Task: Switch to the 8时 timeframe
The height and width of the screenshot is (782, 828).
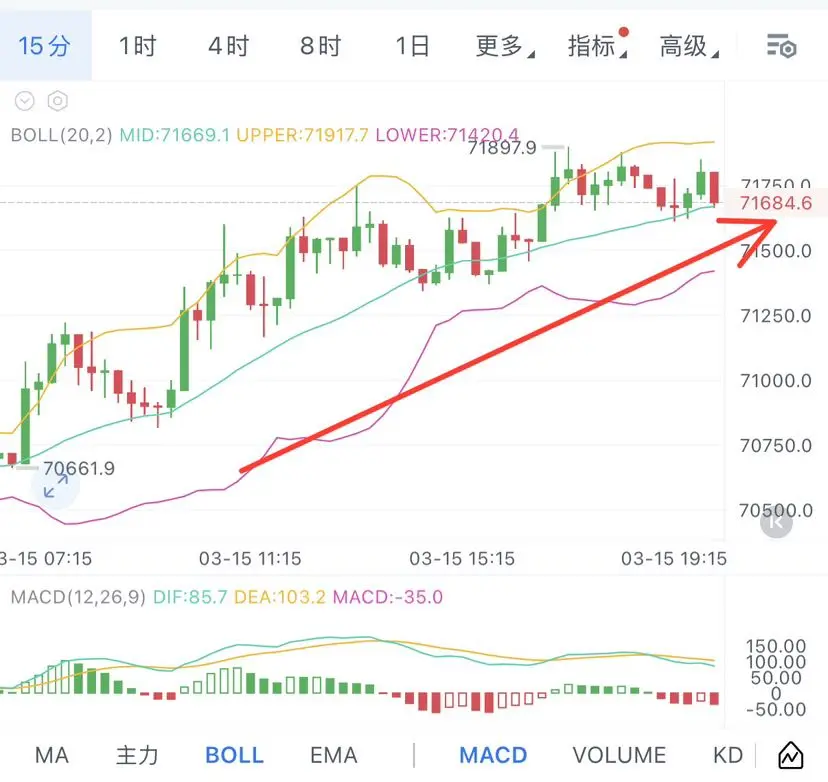Action: (x=321, y=46)
